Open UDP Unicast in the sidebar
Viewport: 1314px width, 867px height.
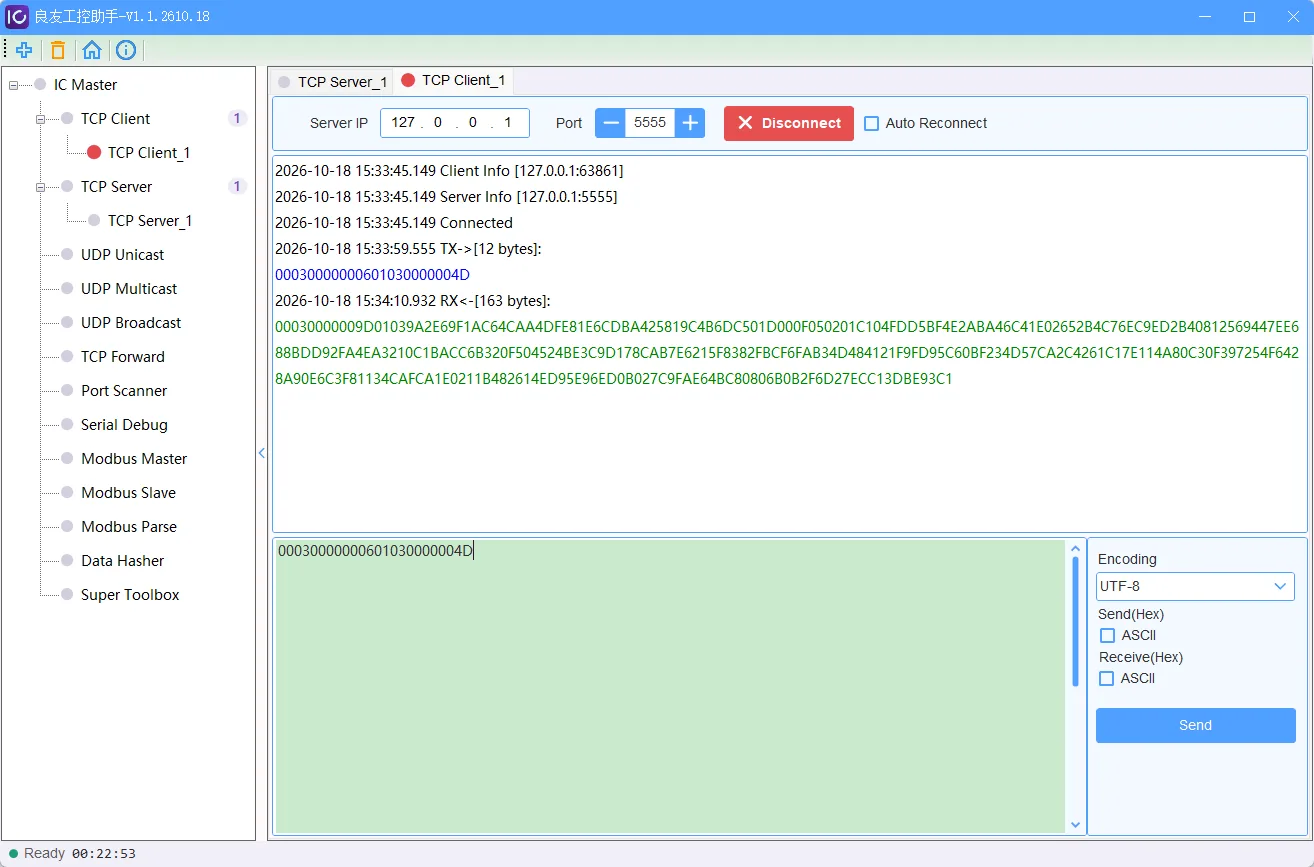point(122,255)
